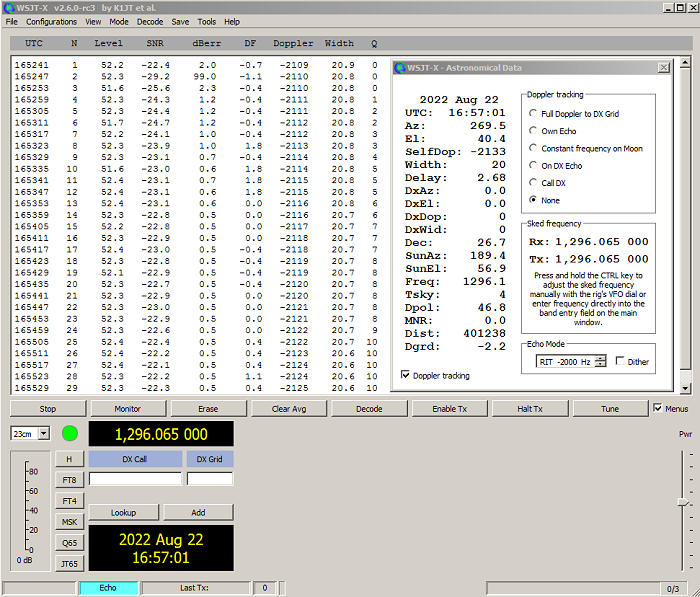Open the Mode menu

pos(119,22)
